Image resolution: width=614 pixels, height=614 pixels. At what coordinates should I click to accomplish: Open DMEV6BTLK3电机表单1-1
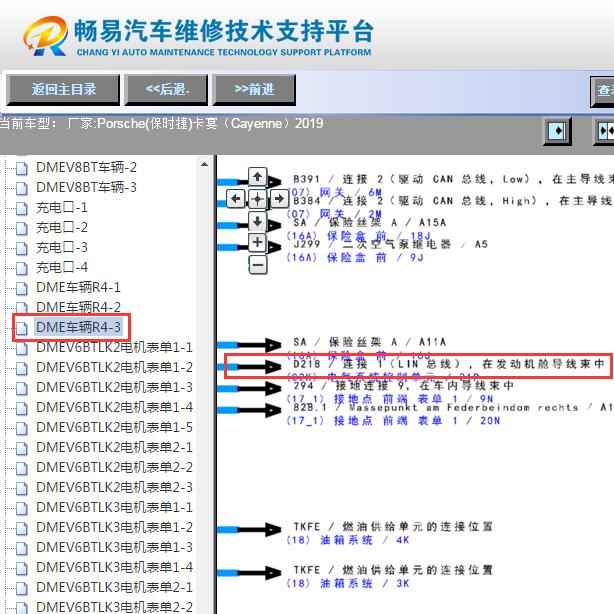tap(114, 507)
